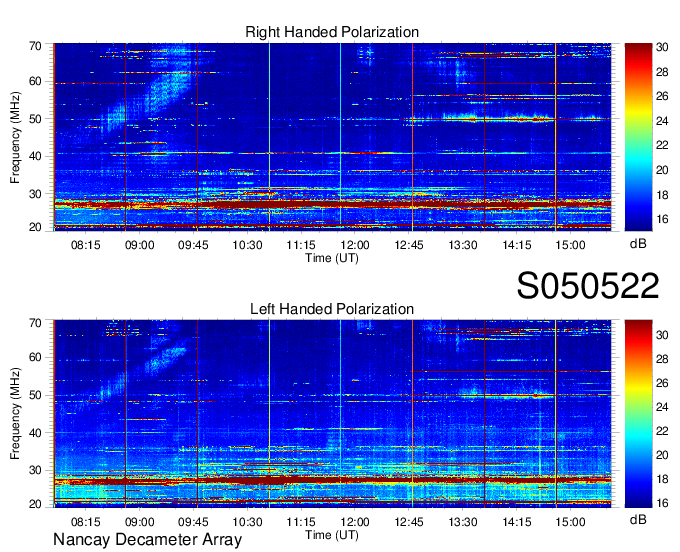Click 30 MHz frequency tick, Left Handed plot

click(x=35, y=470)
